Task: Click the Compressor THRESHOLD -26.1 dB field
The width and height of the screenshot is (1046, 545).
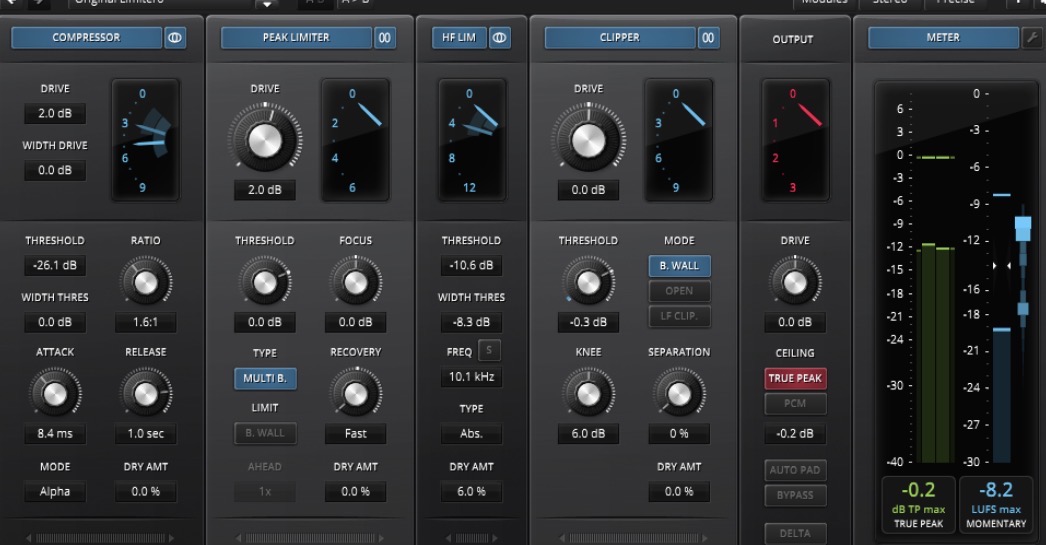Action: tap(55, 265)
